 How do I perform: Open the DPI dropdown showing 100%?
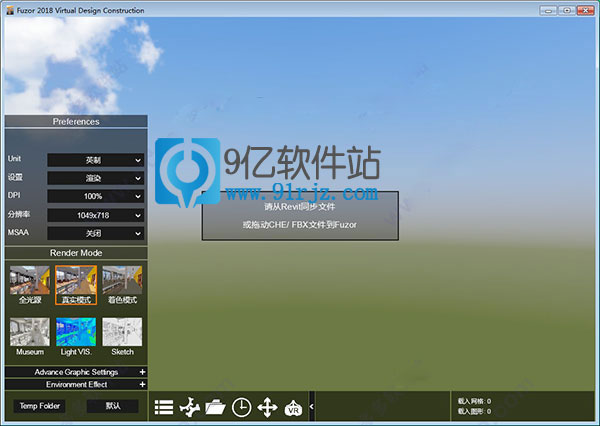(95, 196)
